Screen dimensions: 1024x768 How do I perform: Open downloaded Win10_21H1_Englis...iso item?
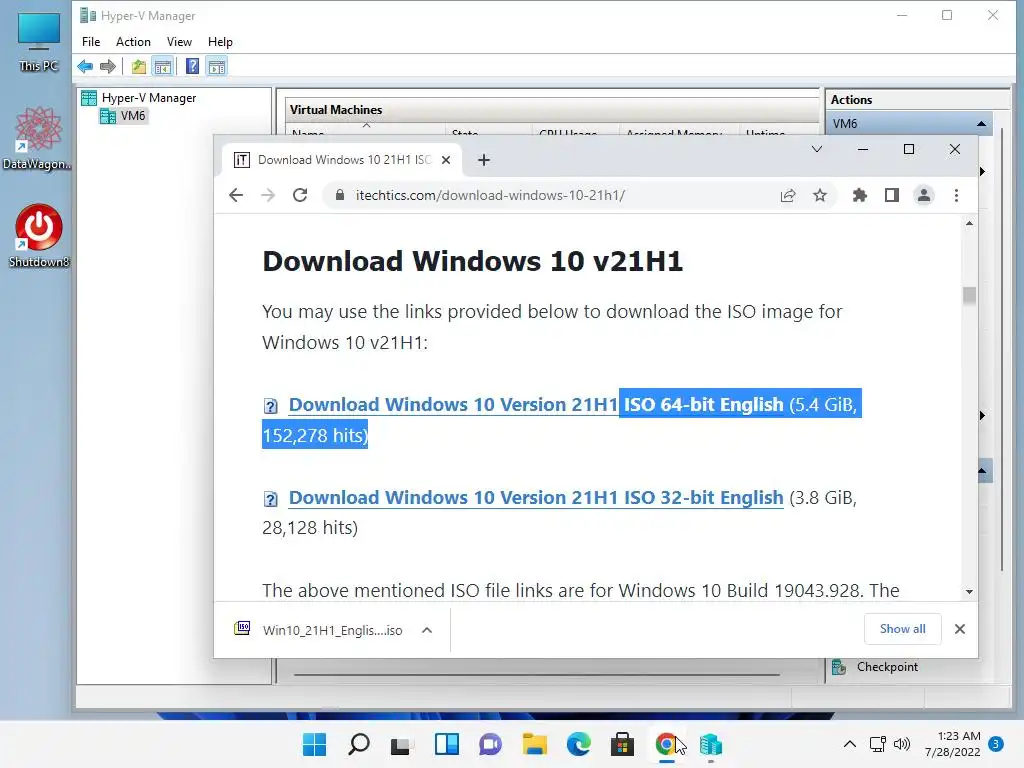[318, 630]
